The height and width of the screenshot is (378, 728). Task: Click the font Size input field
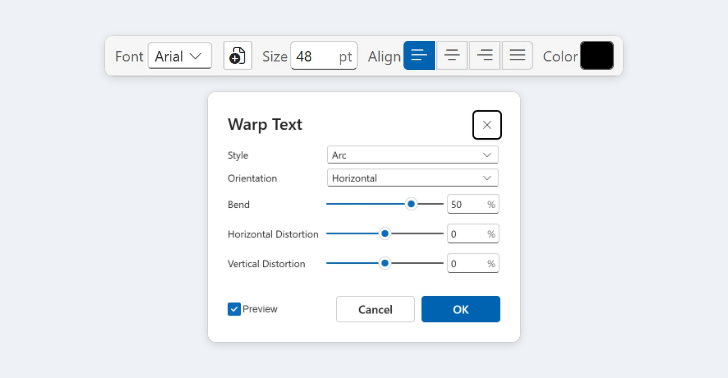[324, 56]
